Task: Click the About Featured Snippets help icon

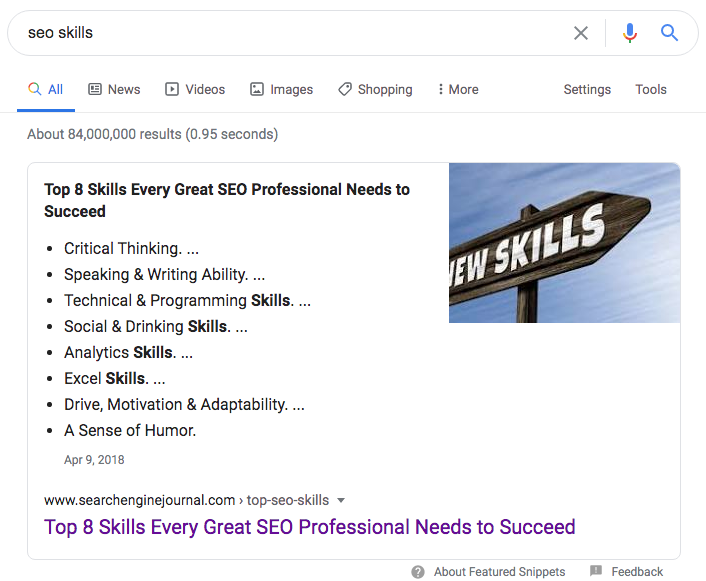Action: coord(418,572)
